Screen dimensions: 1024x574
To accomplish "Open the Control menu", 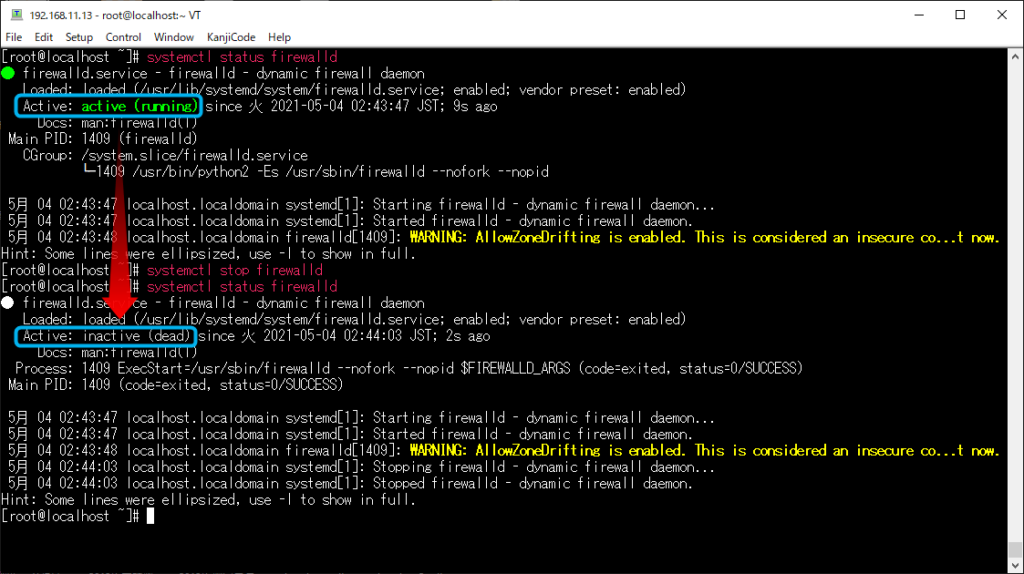I will (124, 37).
